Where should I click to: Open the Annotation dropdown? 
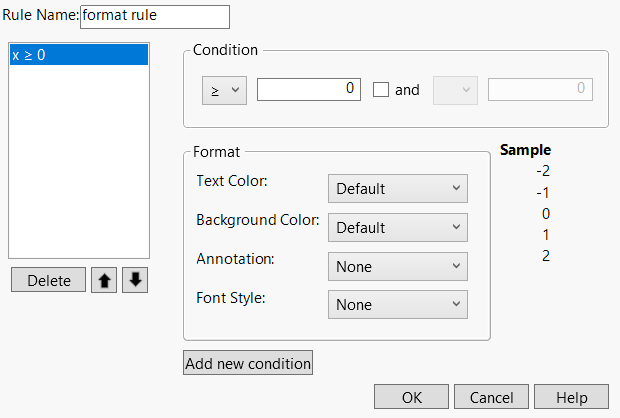(x=397, y=266)
